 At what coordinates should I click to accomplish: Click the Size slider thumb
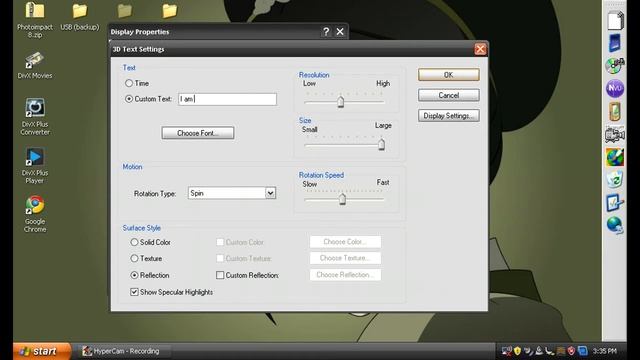tap(381, 144)
